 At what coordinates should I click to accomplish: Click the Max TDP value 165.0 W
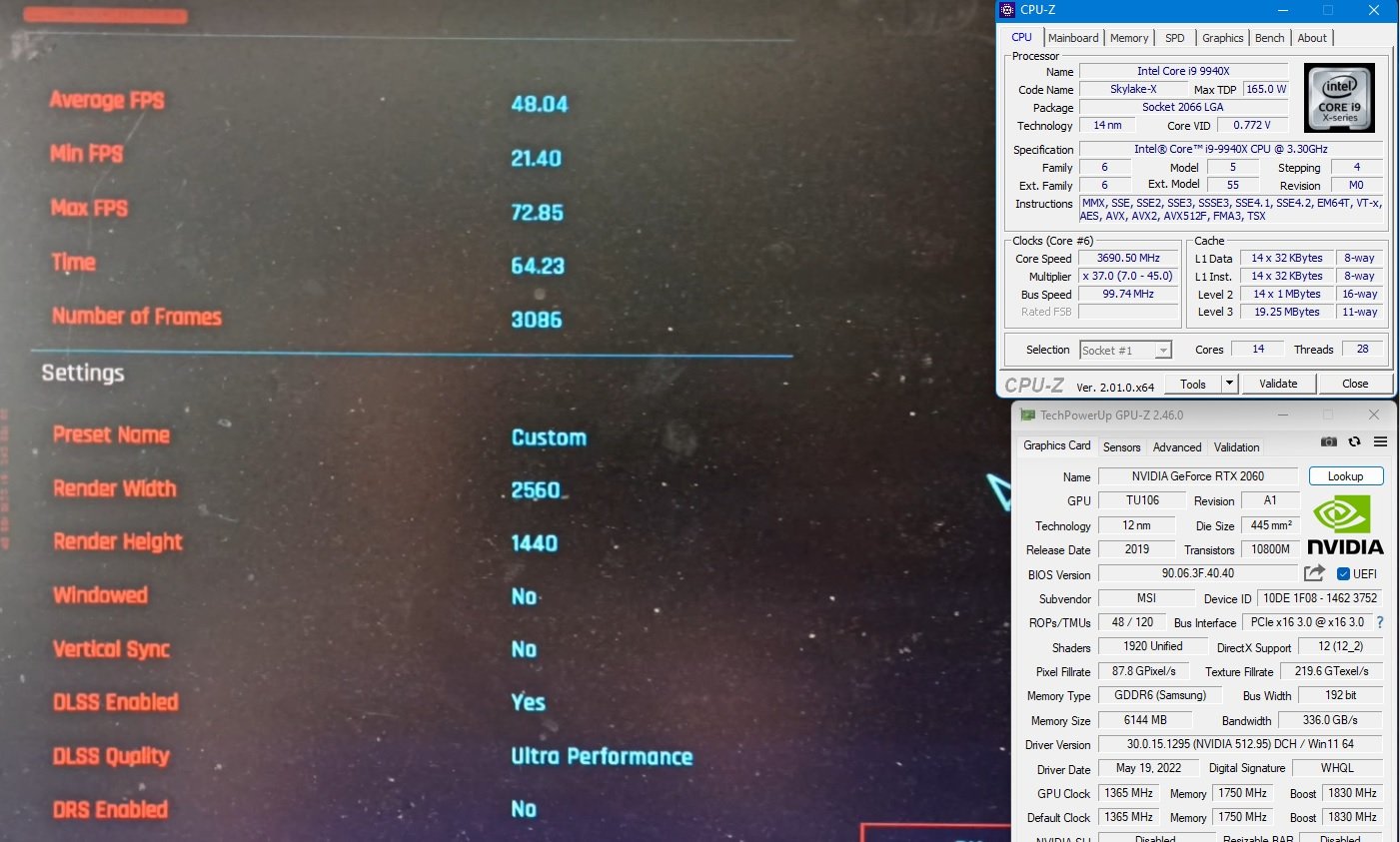tap(1266, 89)
